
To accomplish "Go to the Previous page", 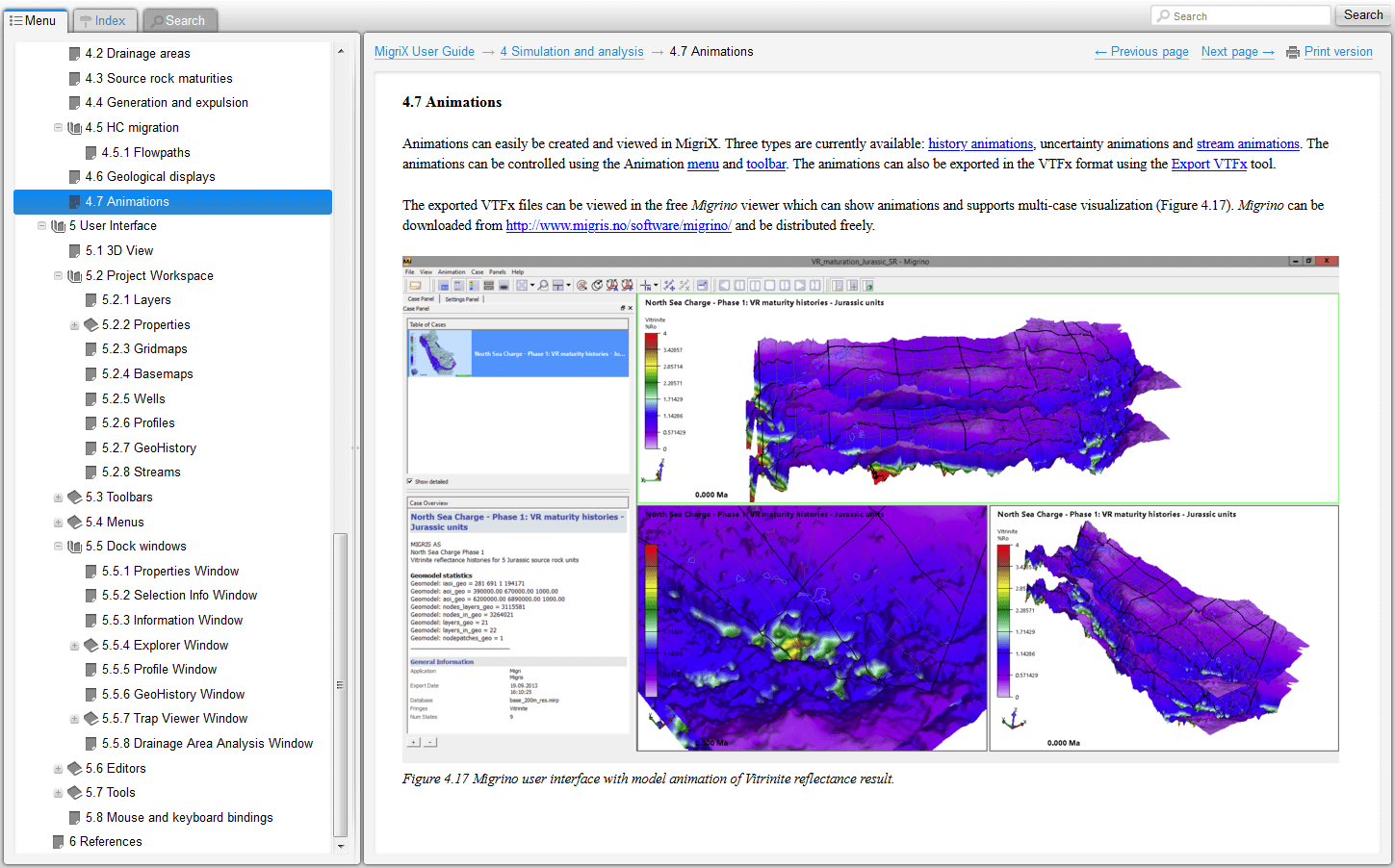I will [x=1142, y=52].
